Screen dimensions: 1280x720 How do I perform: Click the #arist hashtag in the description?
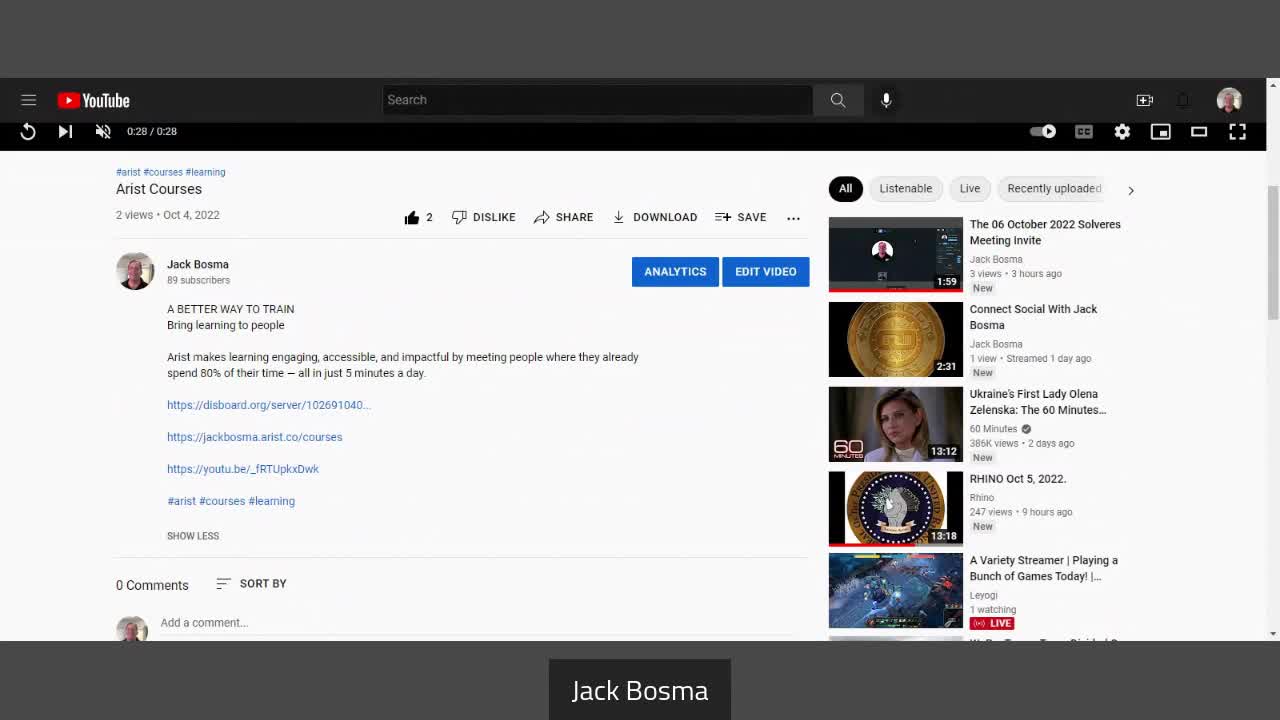tap(181, 501)
